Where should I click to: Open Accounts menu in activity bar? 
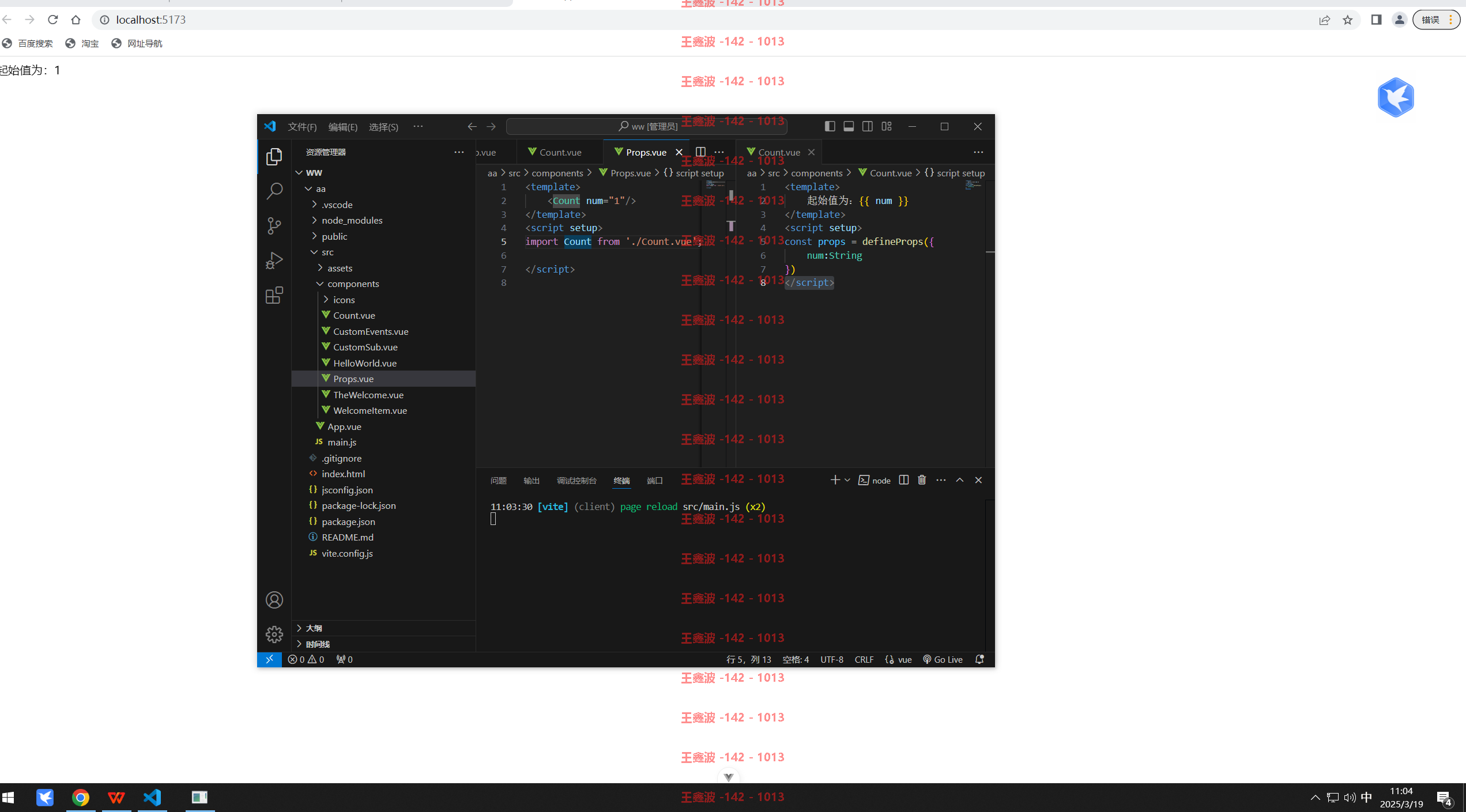pyautogui.click(x=274, y=600)
